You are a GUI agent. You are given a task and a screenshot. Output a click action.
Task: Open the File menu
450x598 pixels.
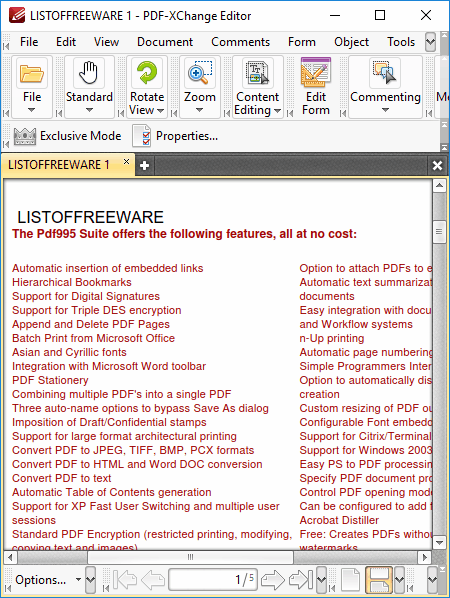pos(29,42)
